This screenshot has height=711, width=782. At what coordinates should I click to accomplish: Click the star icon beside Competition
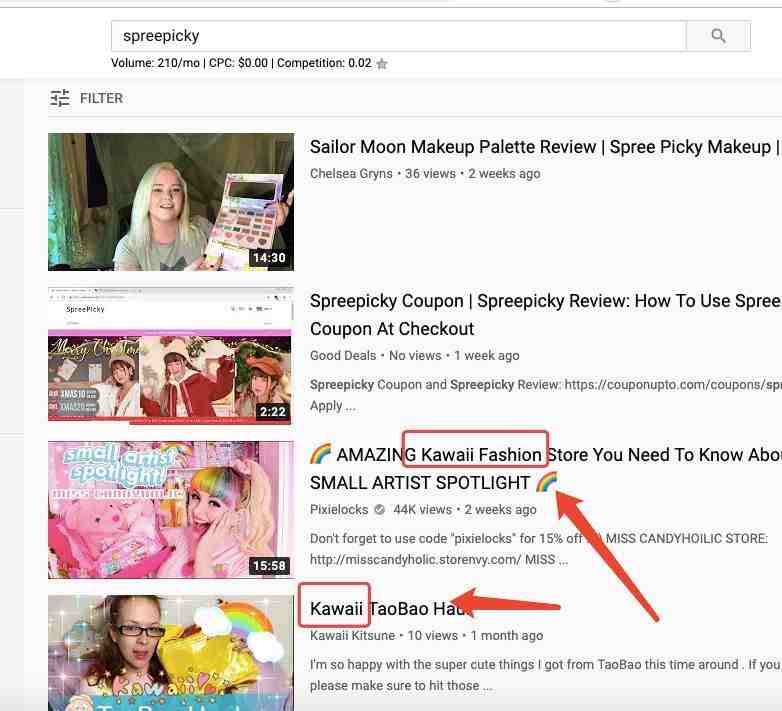tap(382, 64)
